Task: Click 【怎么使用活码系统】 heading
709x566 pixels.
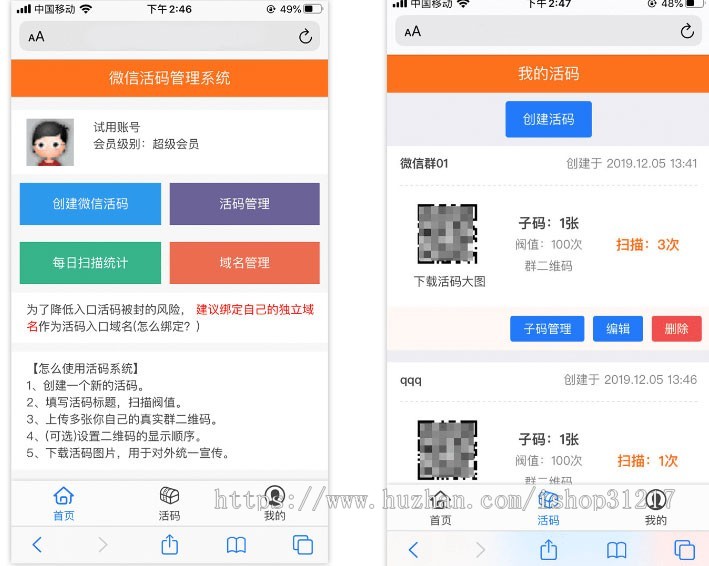Action: [x=85, y=368]
